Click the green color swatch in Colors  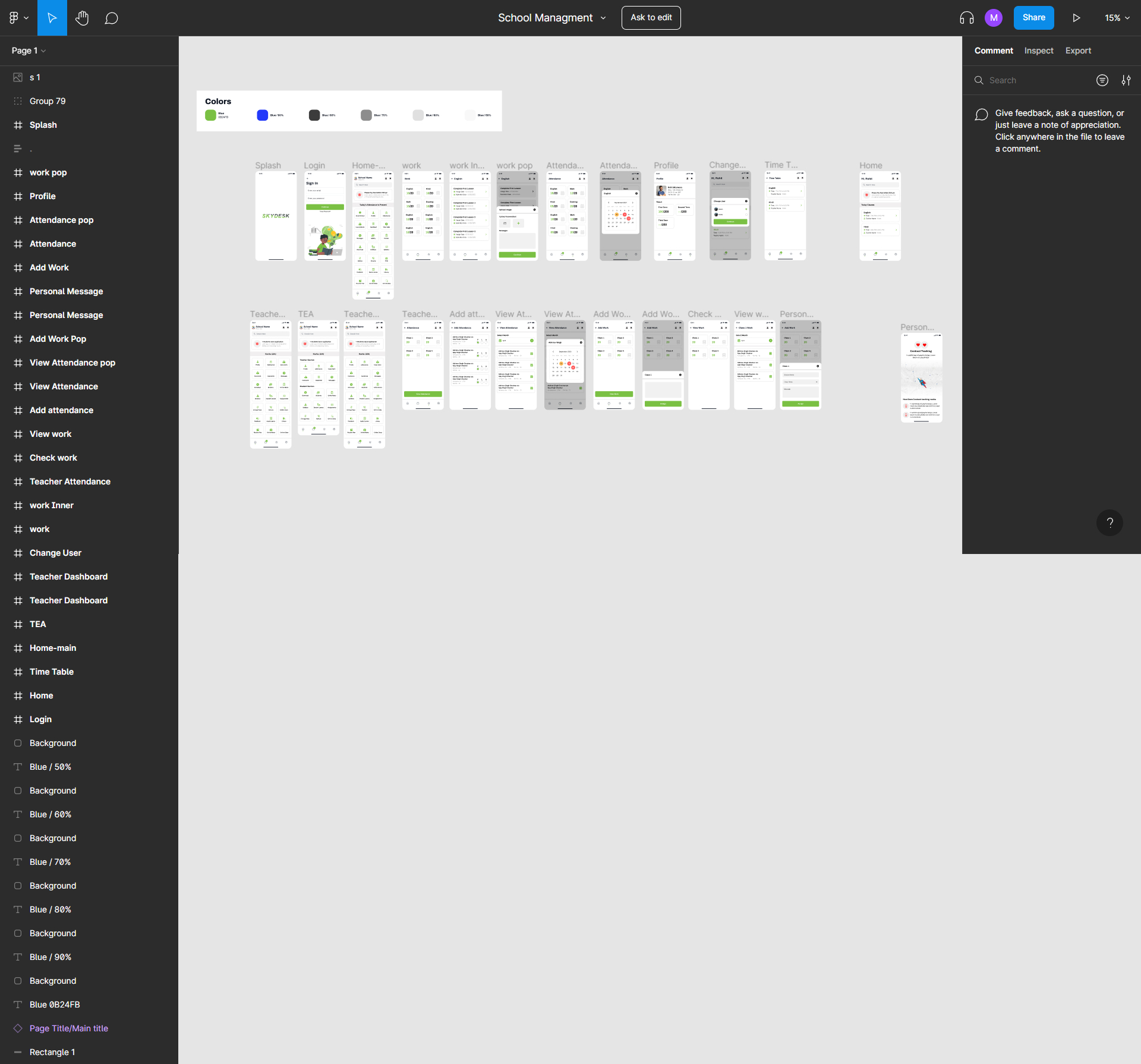(x=210, y=115)
